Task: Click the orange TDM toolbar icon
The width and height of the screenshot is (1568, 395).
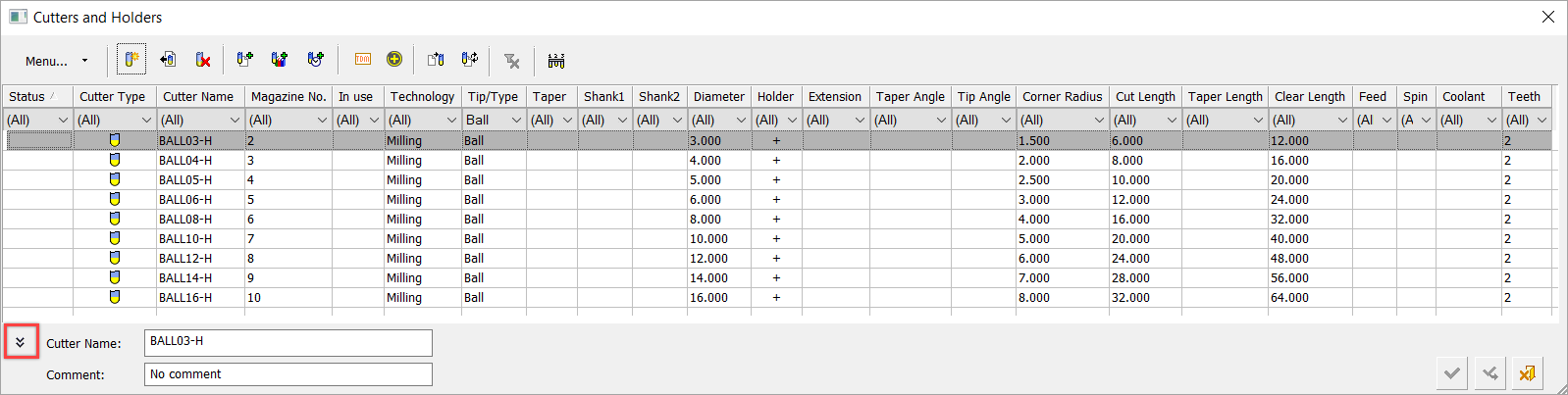Action: (362, 60)
